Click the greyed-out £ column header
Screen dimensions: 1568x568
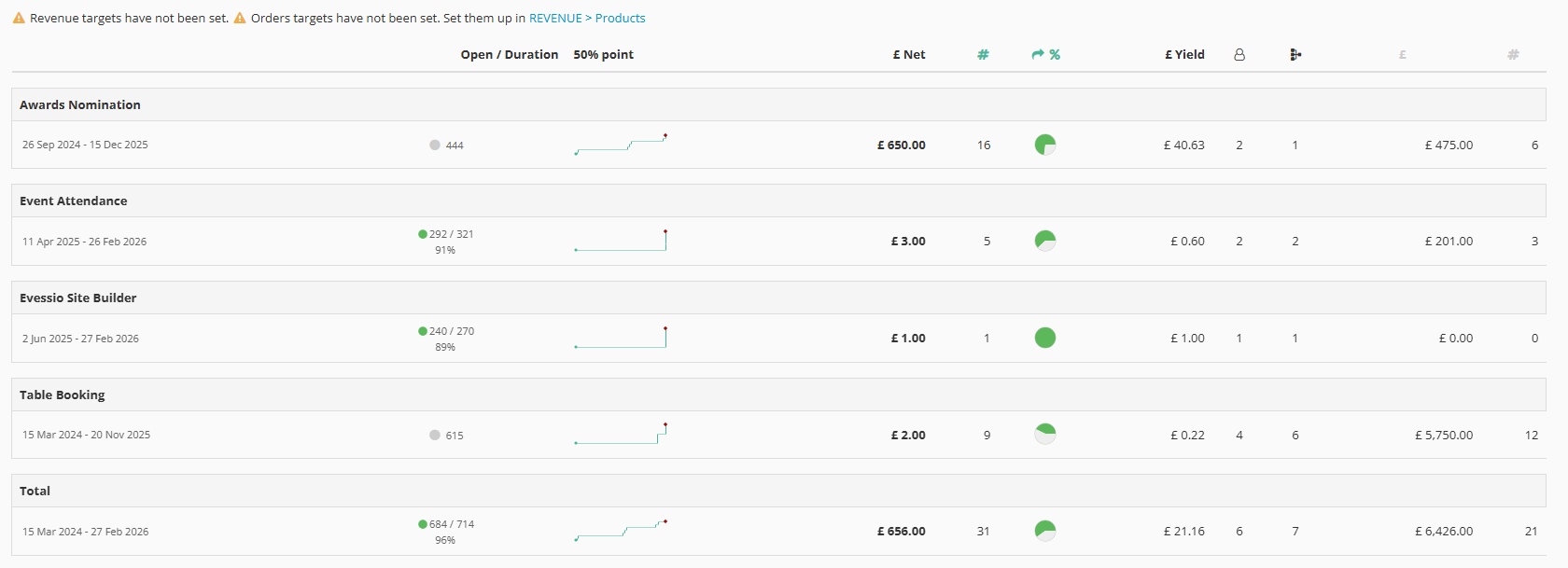[x=1402, y=55]
